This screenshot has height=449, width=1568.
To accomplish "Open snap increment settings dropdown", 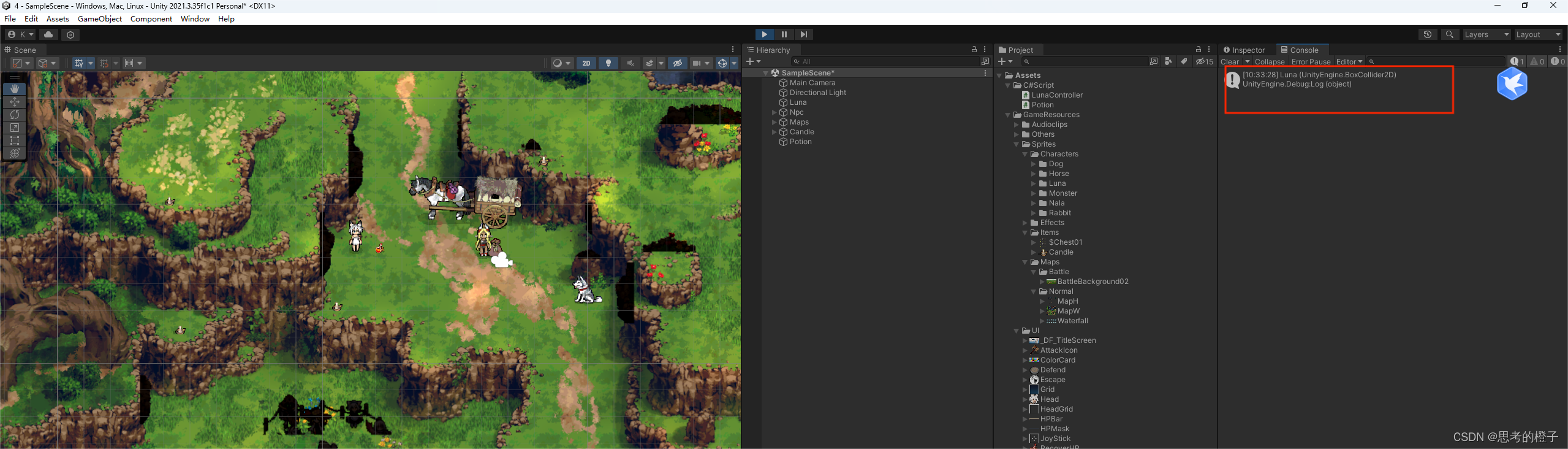I will [x=133, y=63].
